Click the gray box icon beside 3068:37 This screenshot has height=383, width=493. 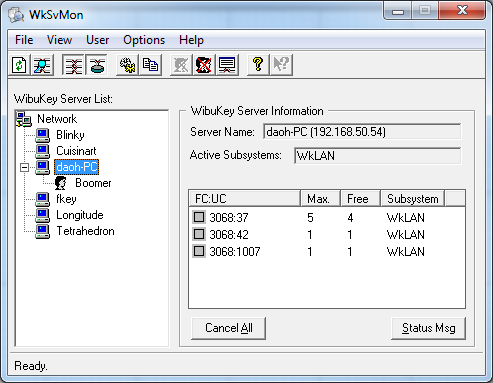coord(199,217)
